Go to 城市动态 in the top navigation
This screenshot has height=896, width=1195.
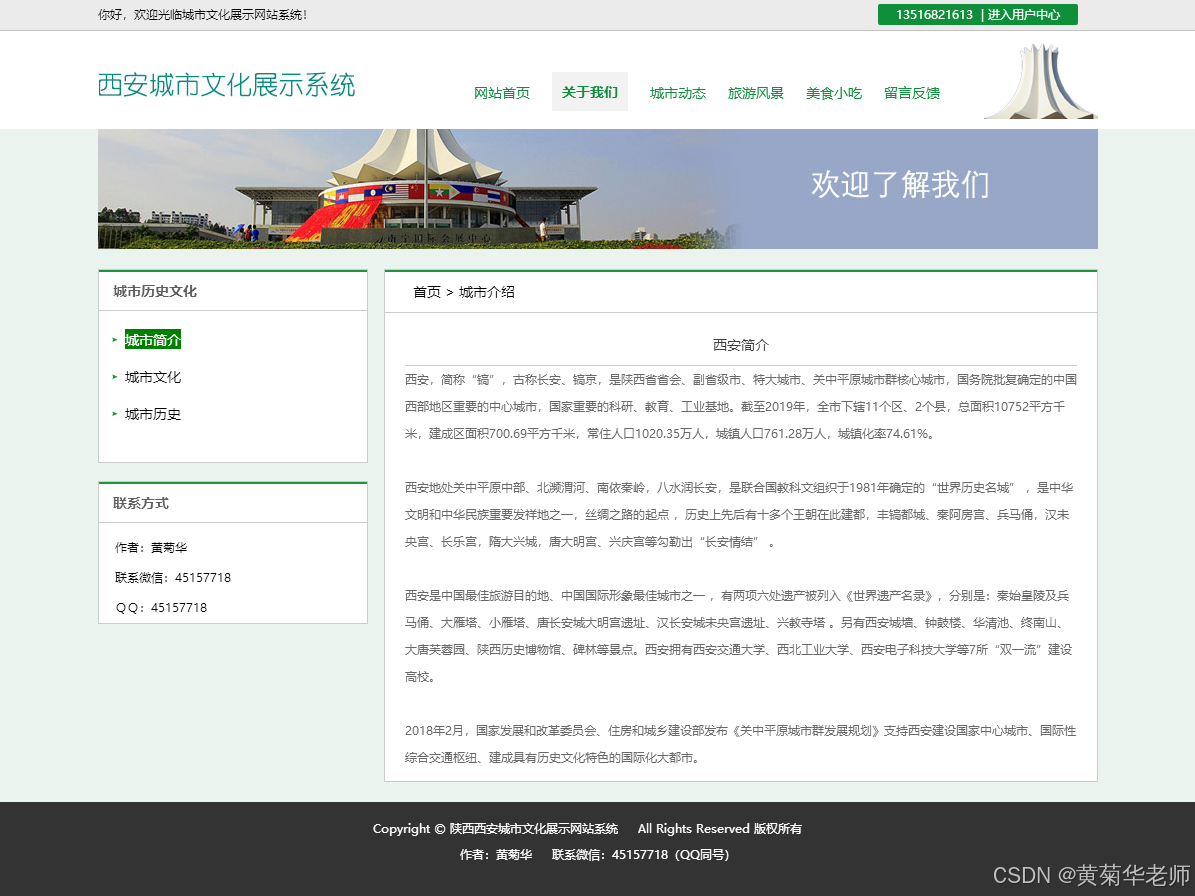pyautogui.click(x=678, y=93)
